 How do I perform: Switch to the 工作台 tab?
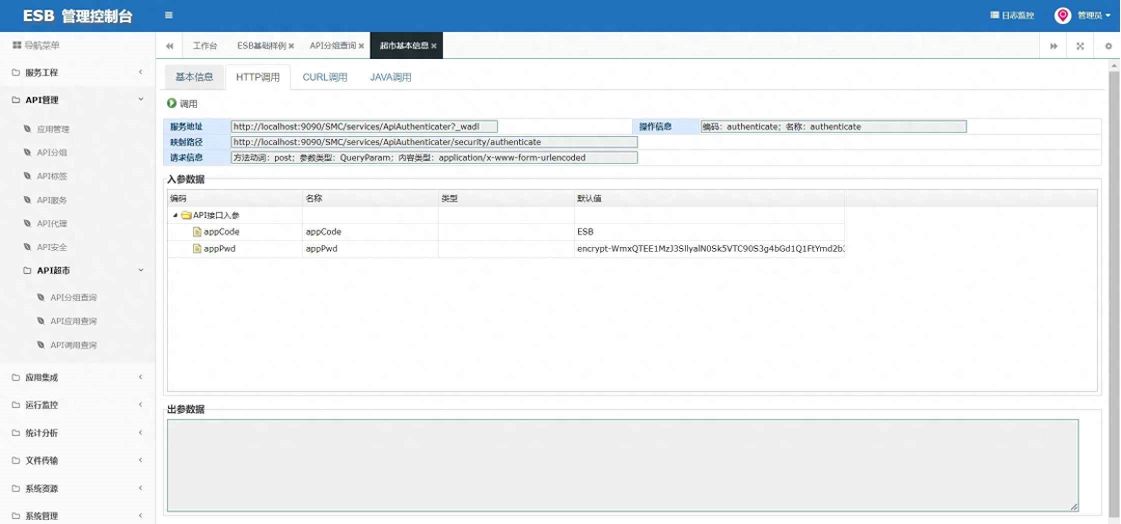[x=204, y=46]
